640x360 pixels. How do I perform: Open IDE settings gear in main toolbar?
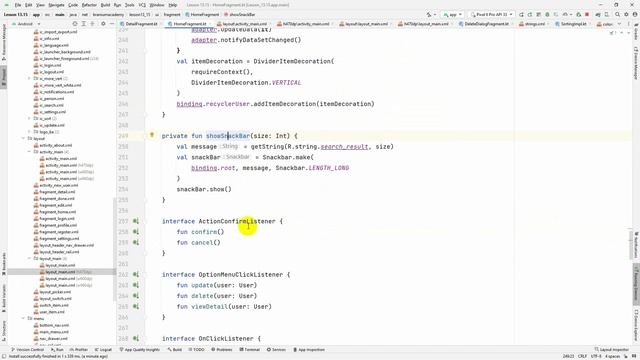coord(626,14)
